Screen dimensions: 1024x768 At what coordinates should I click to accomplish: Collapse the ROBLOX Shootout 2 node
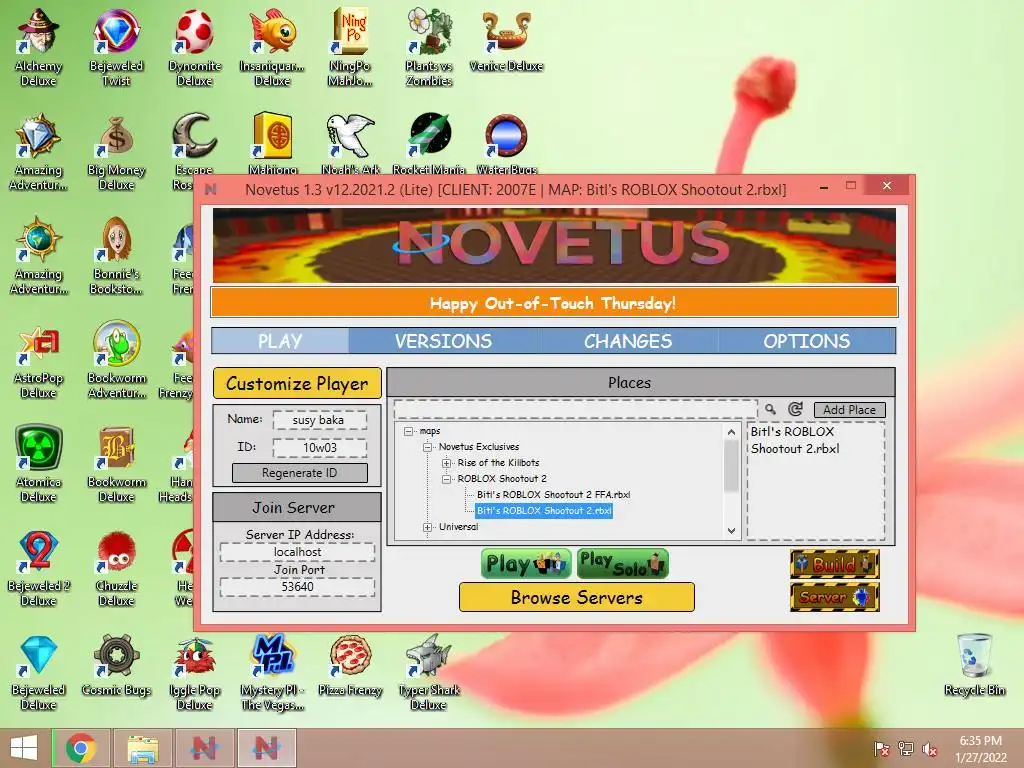click(x=447, y=479)
